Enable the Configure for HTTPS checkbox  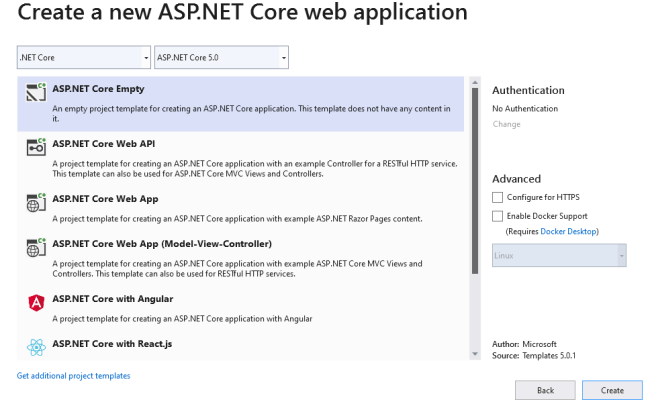[x=497, y=197]
